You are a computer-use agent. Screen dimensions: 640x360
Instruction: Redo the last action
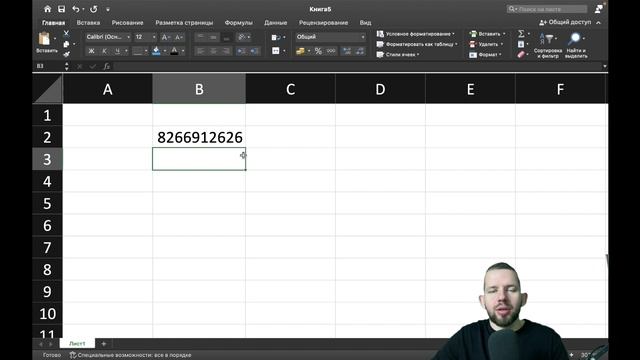pyautogui.click(x=93, y=9)
